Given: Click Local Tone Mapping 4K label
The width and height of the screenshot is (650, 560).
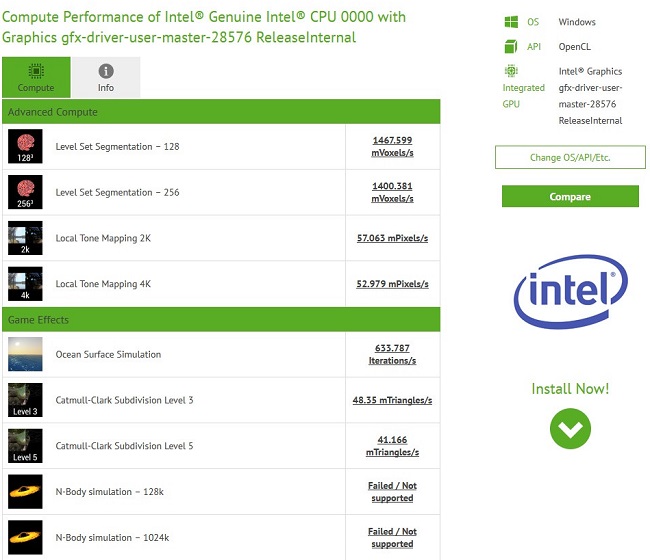Looking at the screenshot, I should tap(103, 284).
